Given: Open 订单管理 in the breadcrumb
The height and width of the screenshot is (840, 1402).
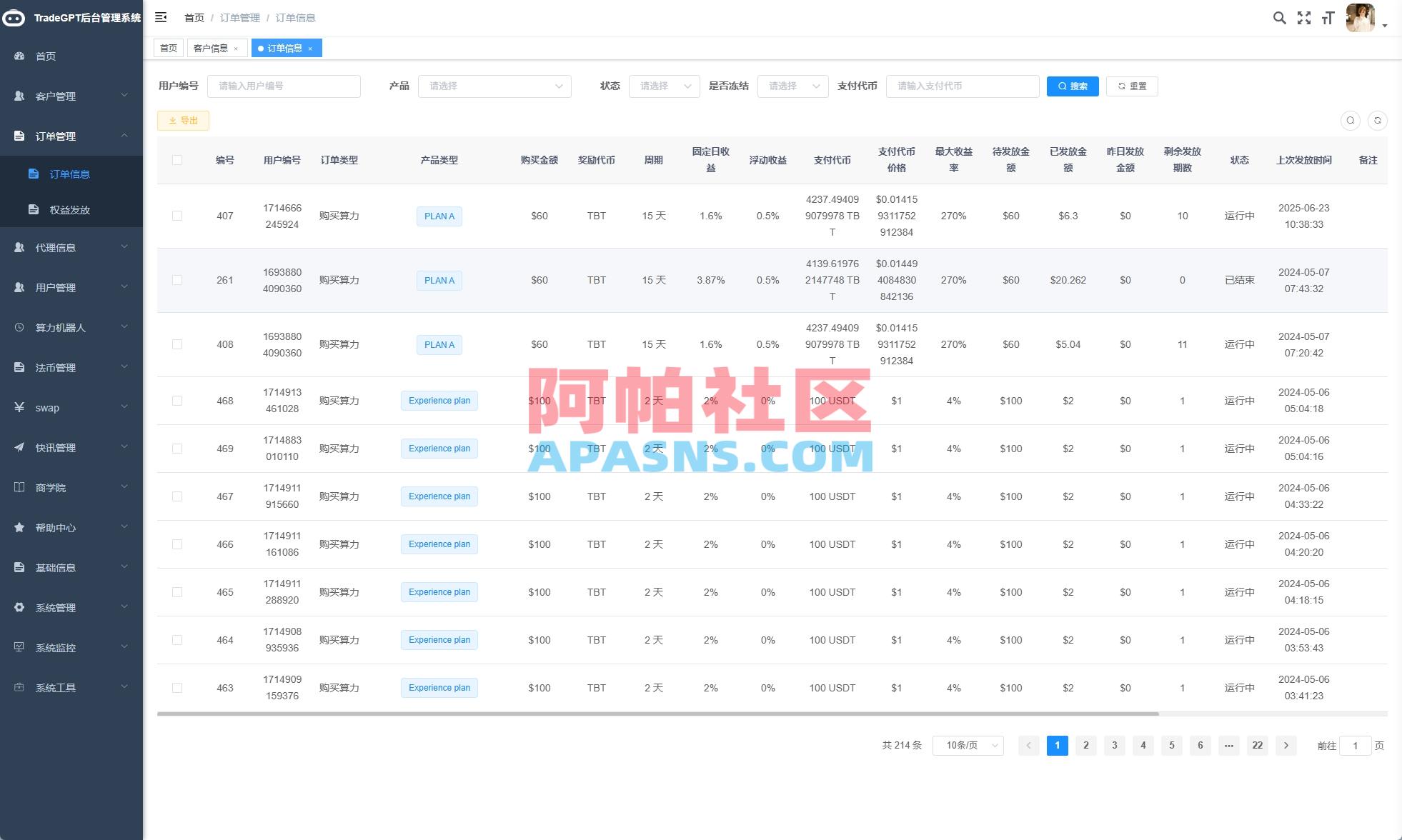Looking at the screenshot, I should [x=240, y=18].
